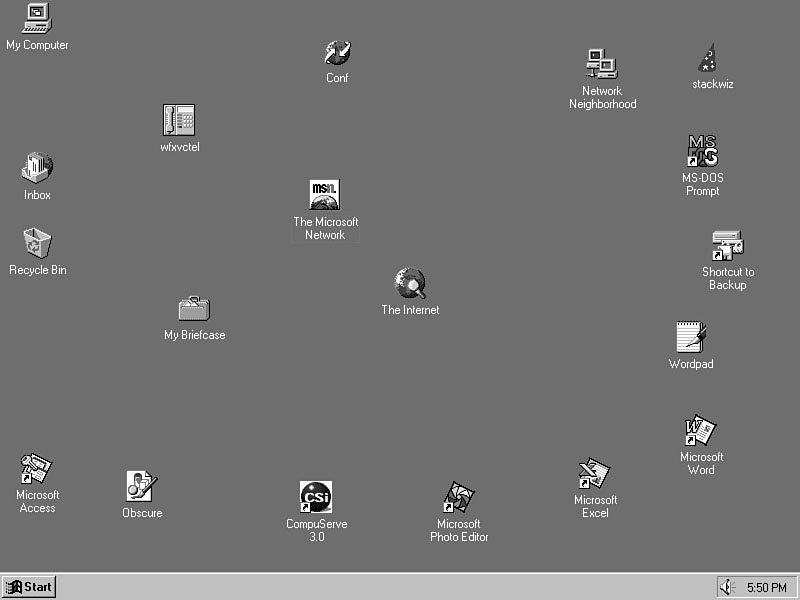Click the wfxvctel telephone icon
This screenshot has height=600, width=800.
pyautogui.click(x=179, y=120)
